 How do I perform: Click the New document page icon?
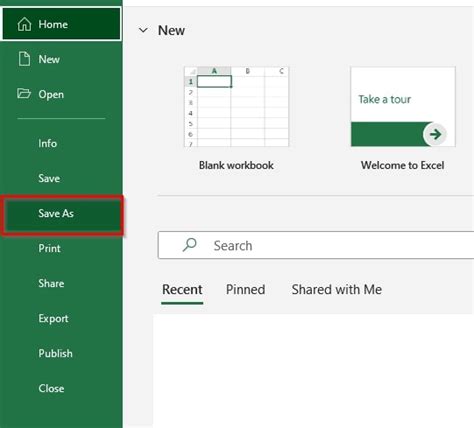point(24,59)
